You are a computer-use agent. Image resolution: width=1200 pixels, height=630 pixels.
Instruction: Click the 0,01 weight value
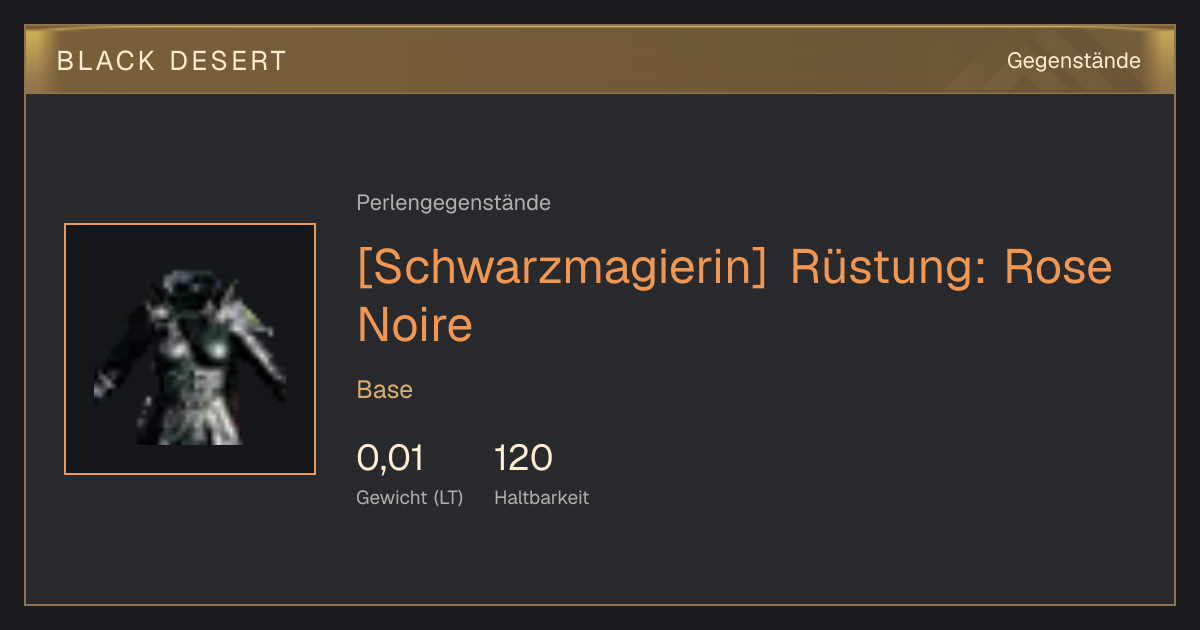[x=390, y=458]
